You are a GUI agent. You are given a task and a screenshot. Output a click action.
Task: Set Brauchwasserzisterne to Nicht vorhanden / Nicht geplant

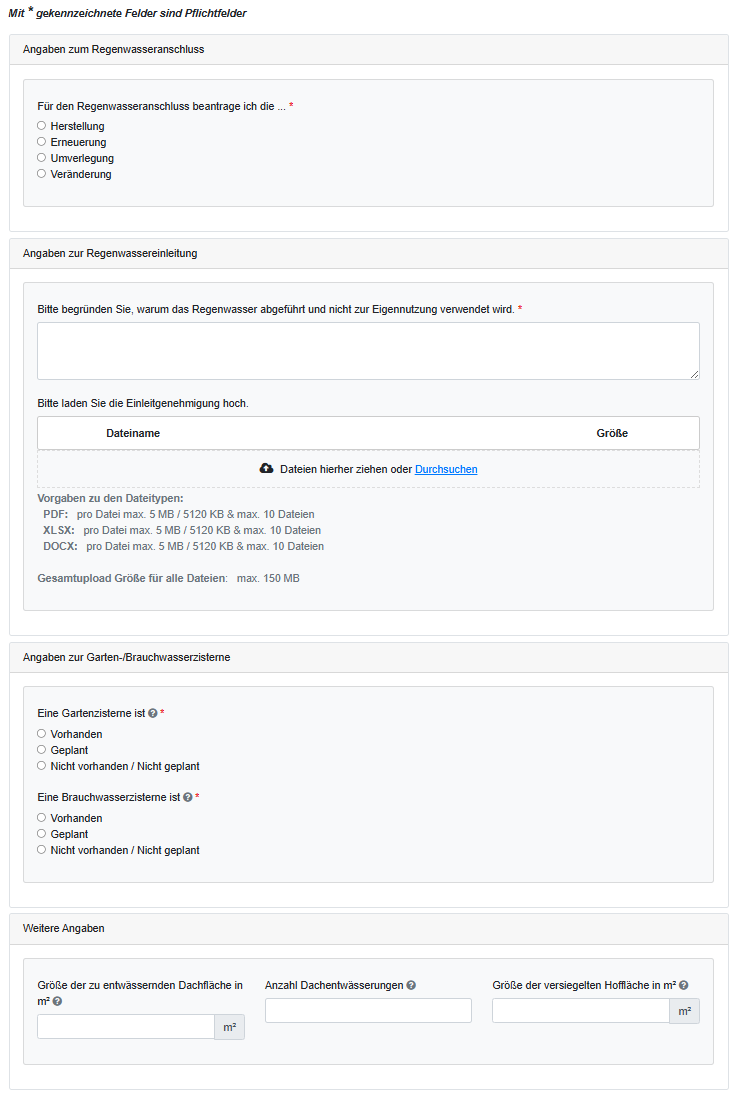click(42, 850)
